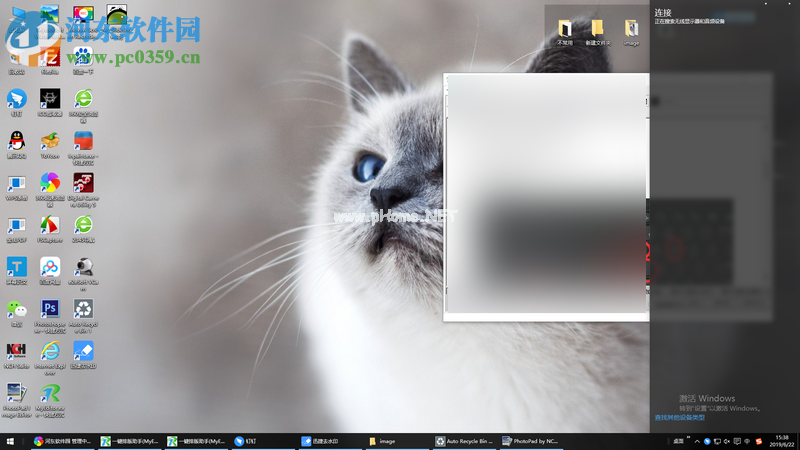Launch the Internet Explorer shortcut
Image resolution: width=800 pixels, height=450 pixels.
click(49, 358)
